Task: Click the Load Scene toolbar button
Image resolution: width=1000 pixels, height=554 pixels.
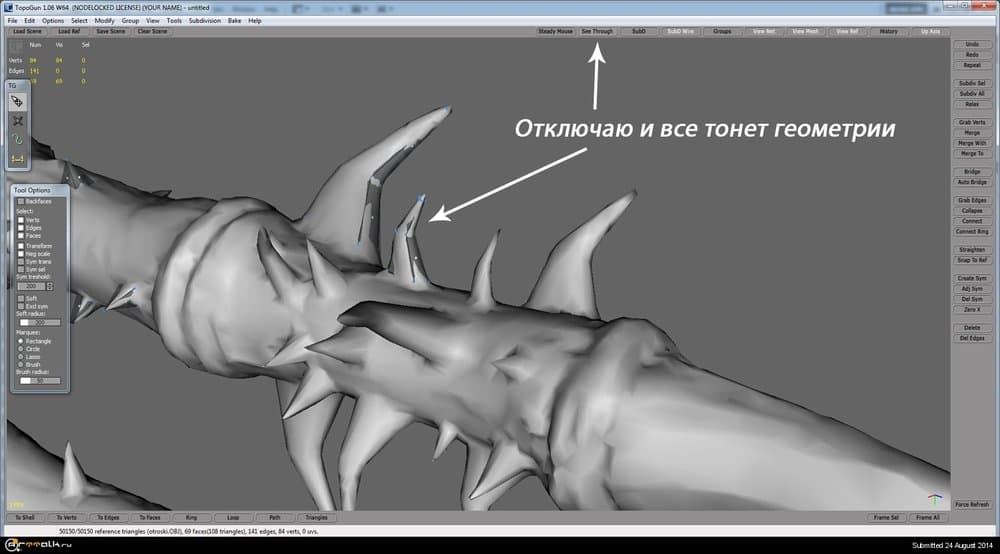Action: [x=26, y=31]
